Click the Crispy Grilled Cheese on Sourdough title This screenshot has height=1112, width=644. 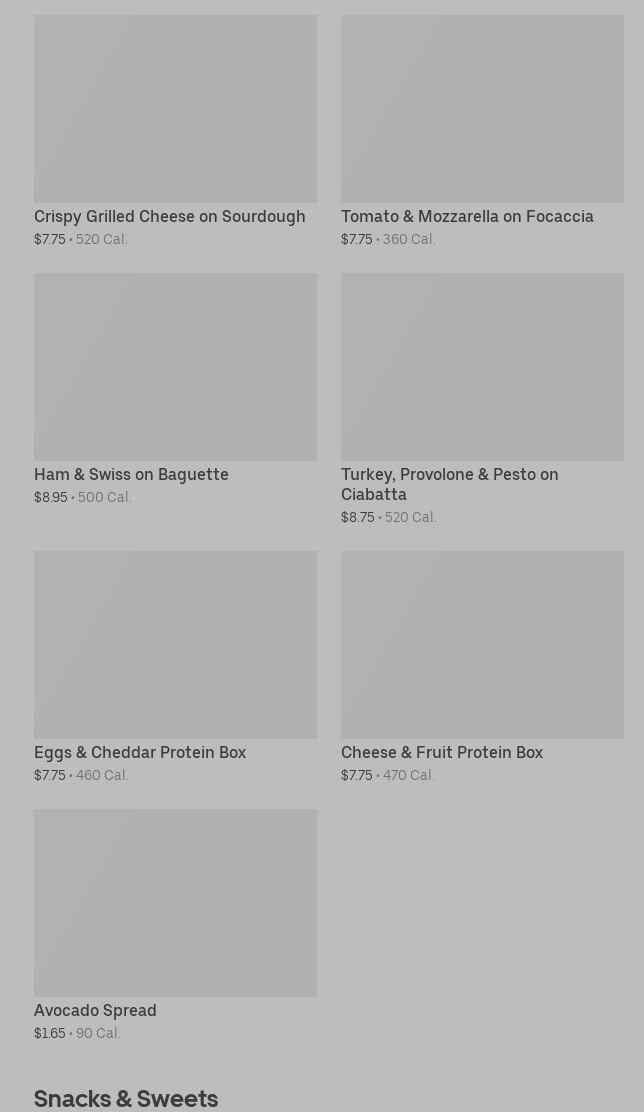[170, 216]
